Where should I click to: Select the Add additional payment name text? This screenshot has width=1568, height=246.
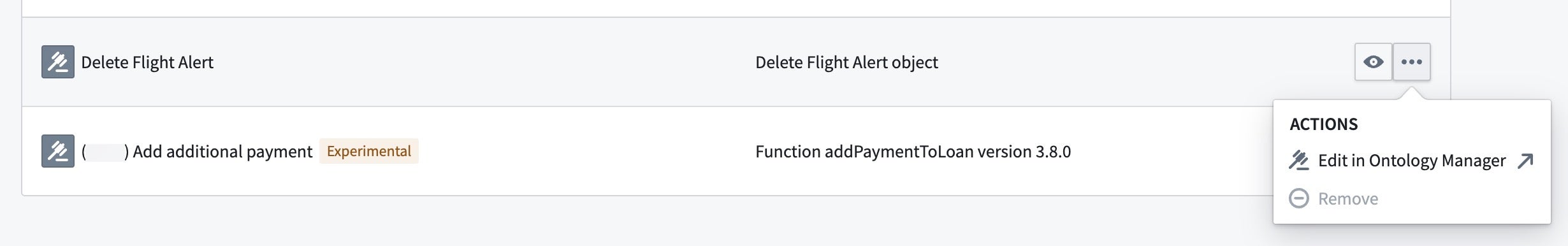click(x=222, y=152)
